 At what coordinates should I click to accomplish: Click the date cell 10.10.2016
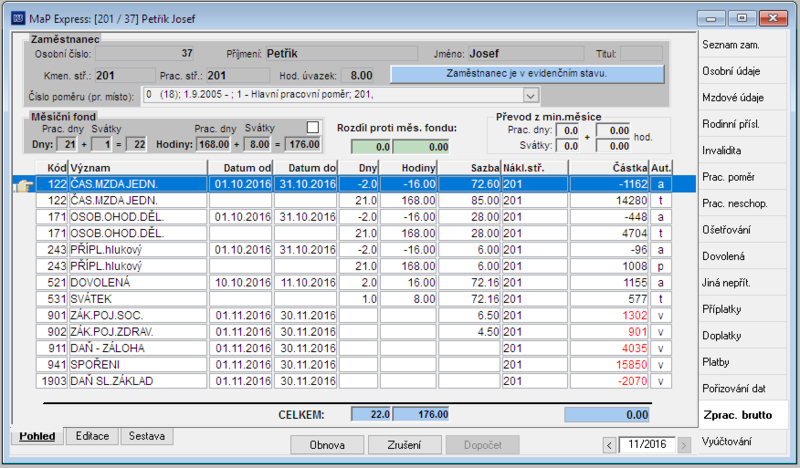click(241, 283)
